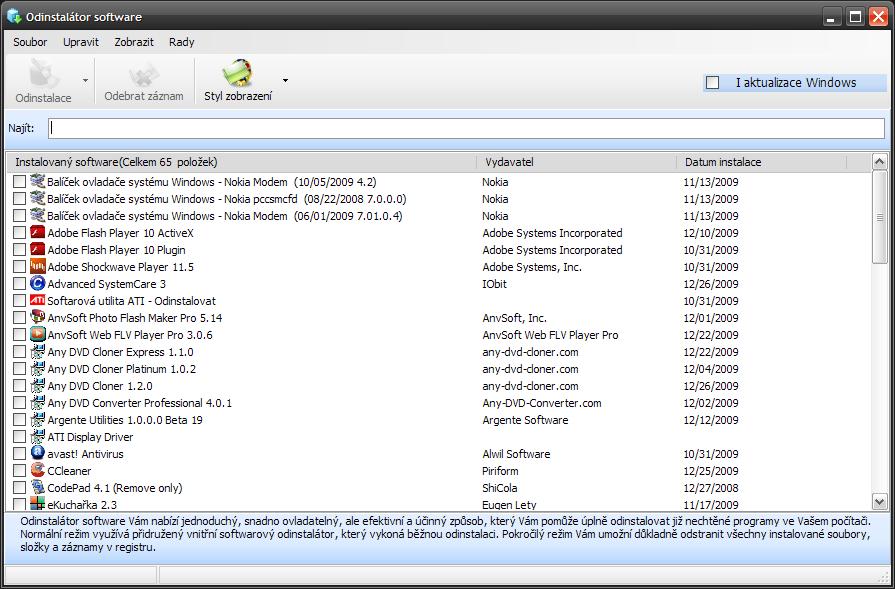Click the Advanced SystemCare 3 icon
This screenshot has height=589, width=895.
(x=38, y=284)
